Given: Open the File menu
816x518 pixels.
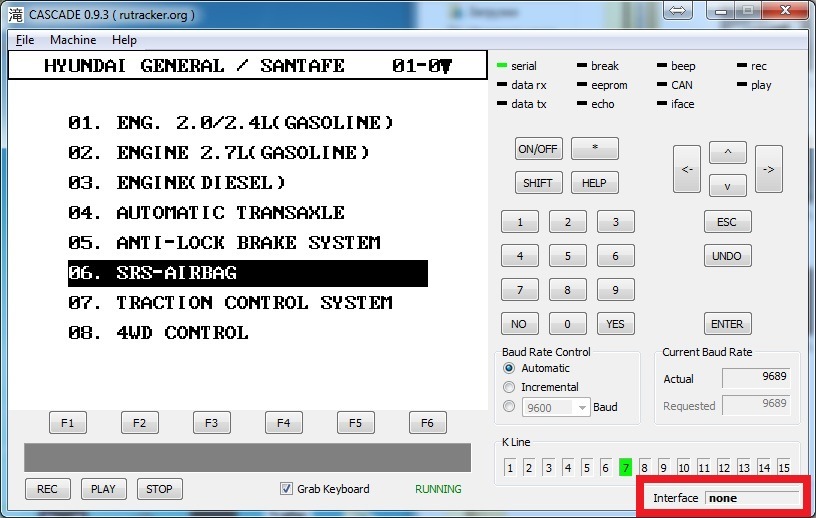Looking at the screenshot, I should click(25, 40).
